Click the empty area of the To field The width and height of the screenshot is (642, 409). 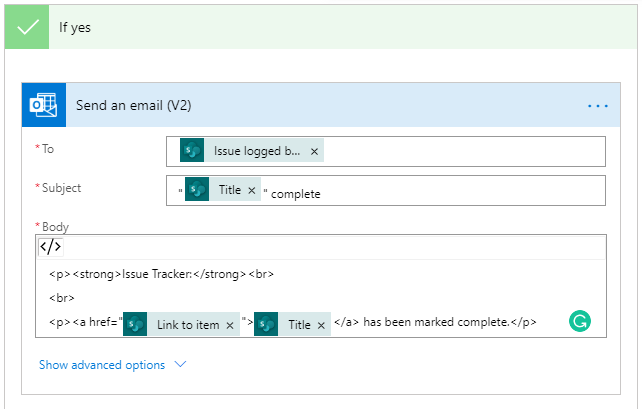tap(460, 151)
